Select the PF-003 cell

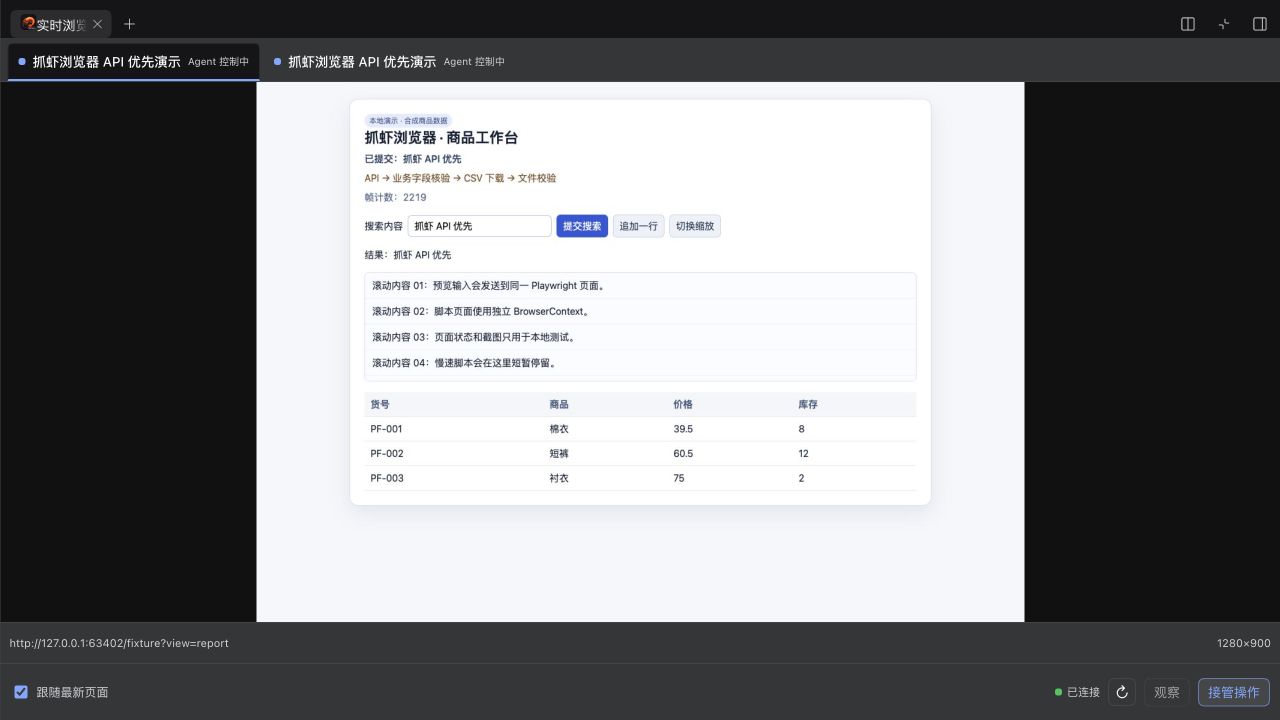point(387,478)
